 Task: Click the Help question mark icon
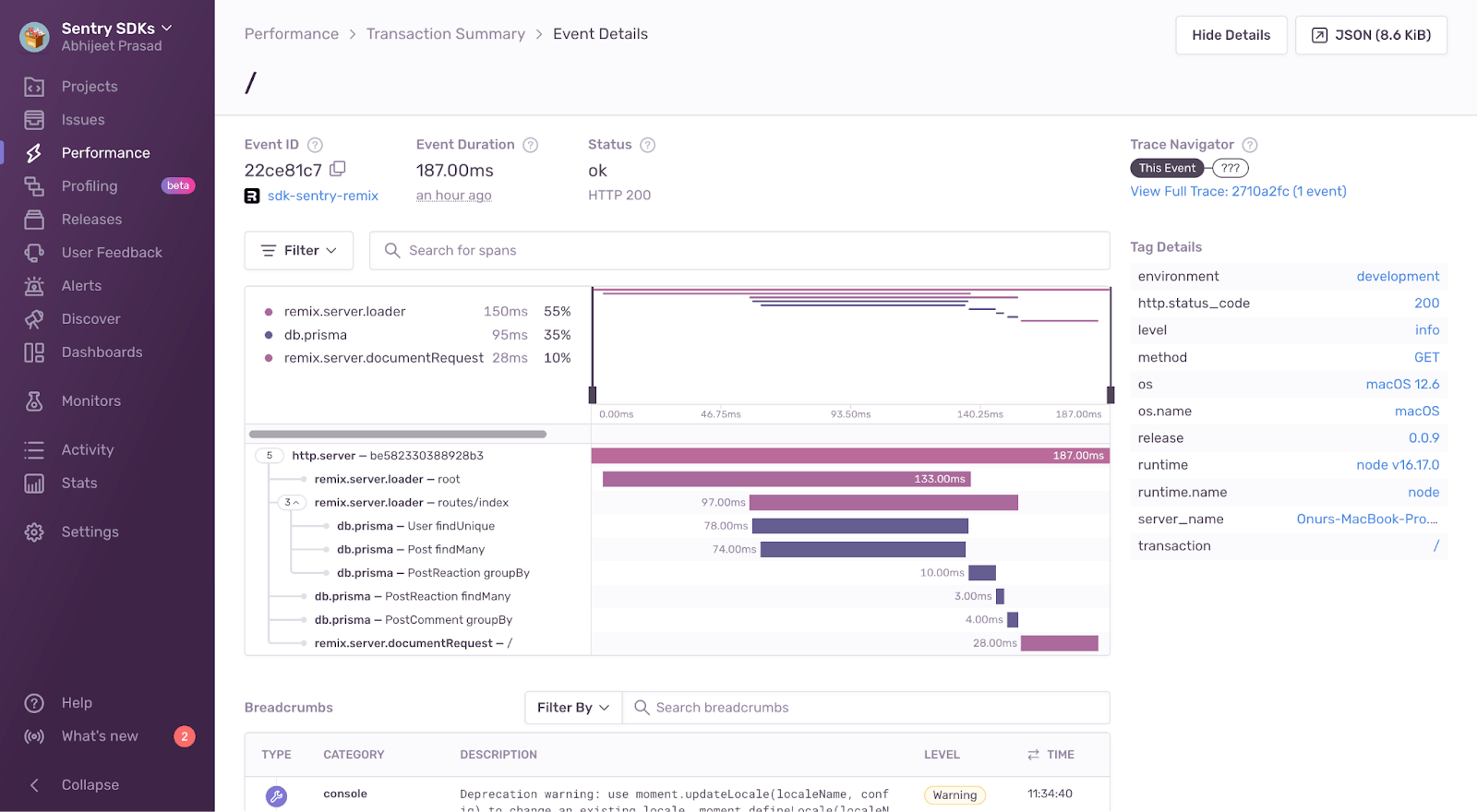click(x=34, y=703)
